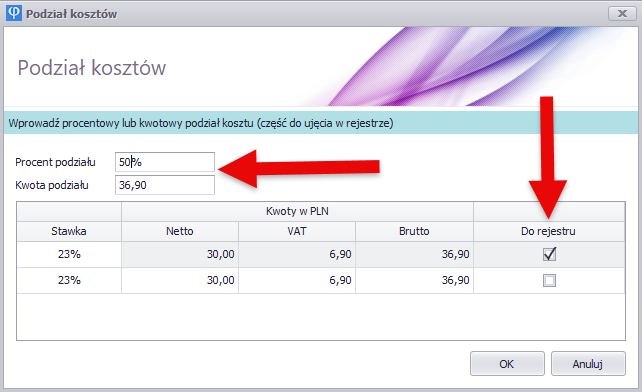This screenshot has height=392, width=642.
Task: Check Do rejestru checkbox in second row
Action: 549,281
